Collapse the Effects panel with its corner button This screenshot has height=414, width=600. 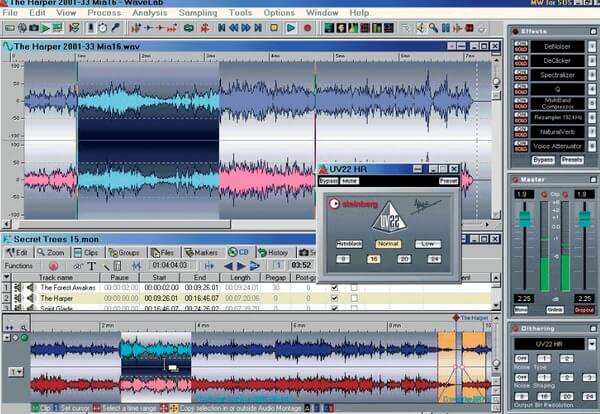pos(593,31)
